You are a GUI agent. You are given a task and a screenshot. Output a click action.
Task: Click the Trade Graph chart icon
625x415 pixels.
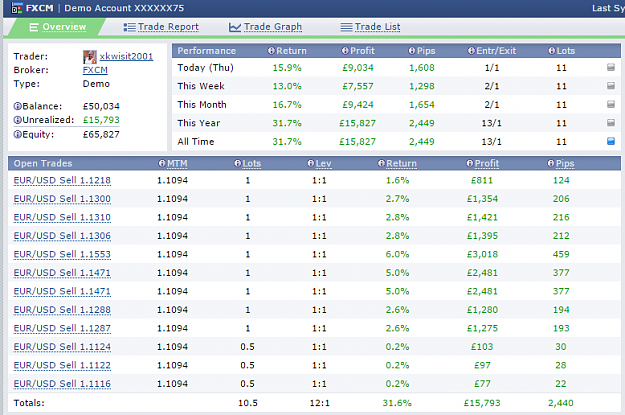pyautogui.click(x=235, y=27)
